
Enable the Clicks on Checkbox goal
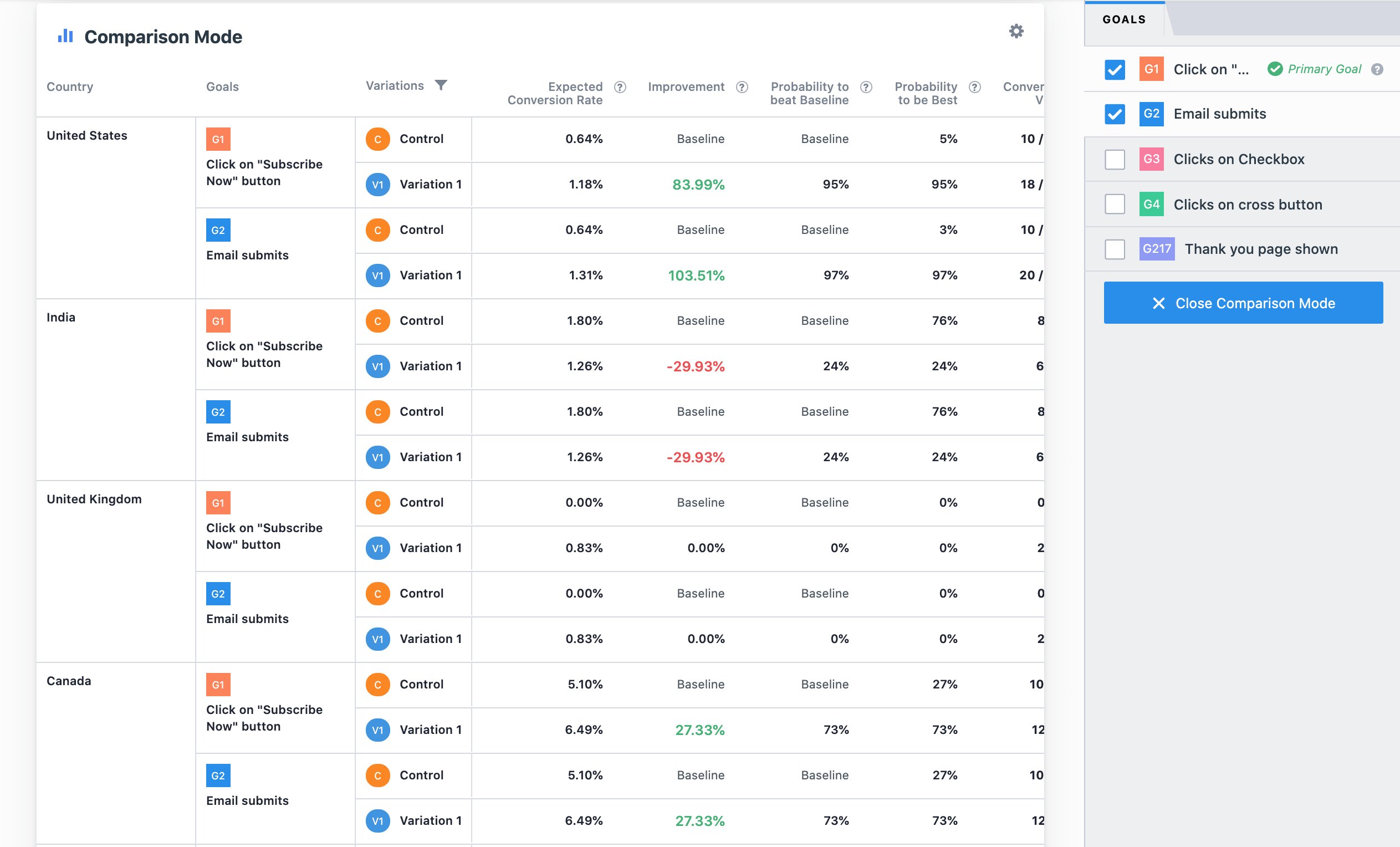click(x=1115, y=159)
